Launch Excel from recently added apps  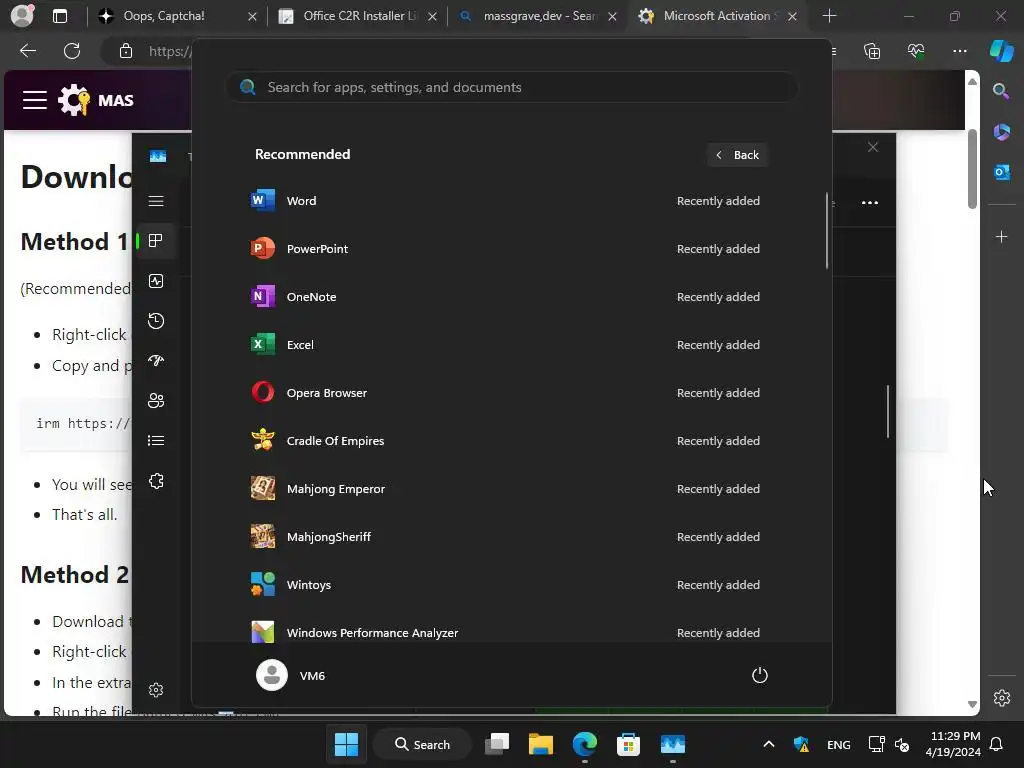pyautogui.click(x=507, y=345)
